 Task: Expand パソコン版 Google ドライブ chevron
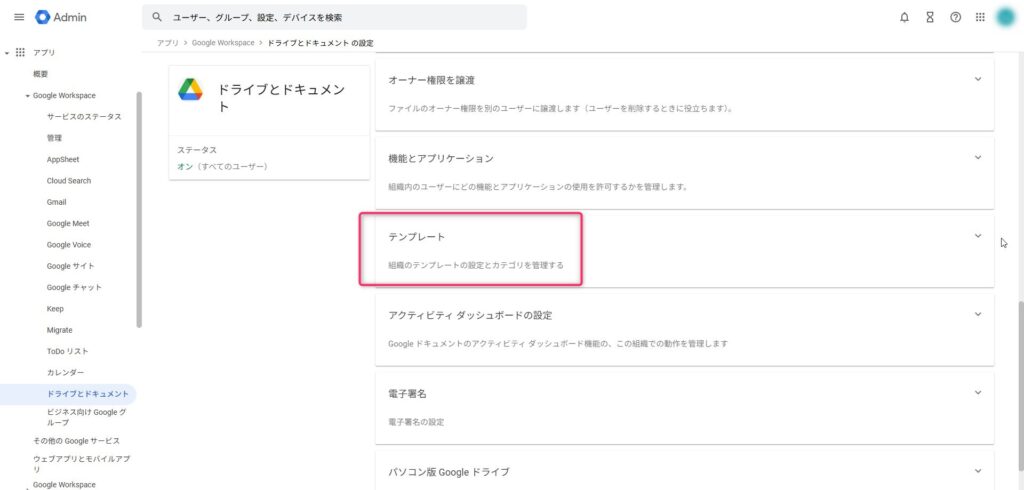978,471
